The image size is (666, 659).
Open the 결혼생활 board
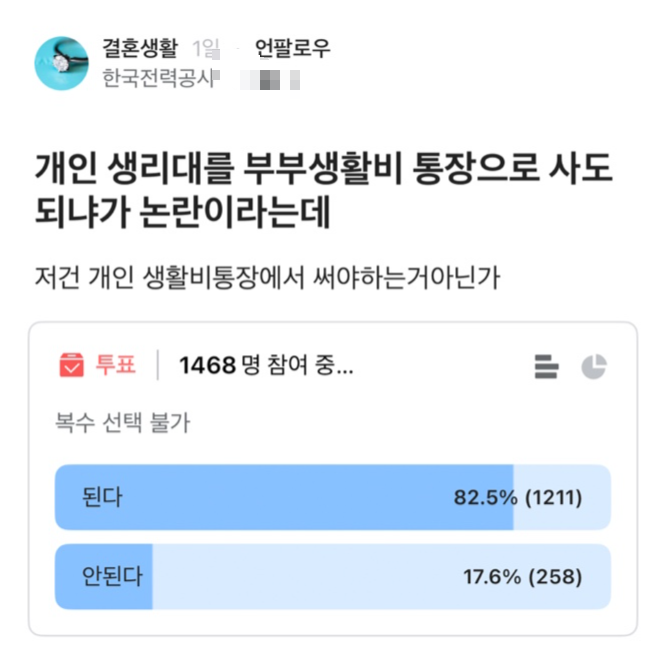click(139, 48)
